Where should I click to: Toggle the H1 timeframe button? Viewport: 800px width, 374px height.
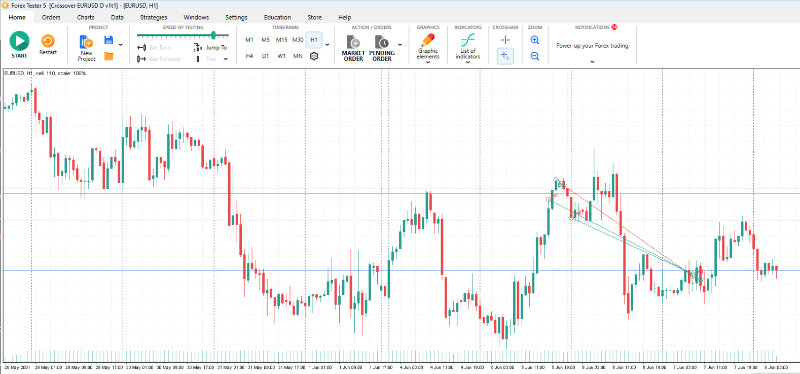(314, 40)
